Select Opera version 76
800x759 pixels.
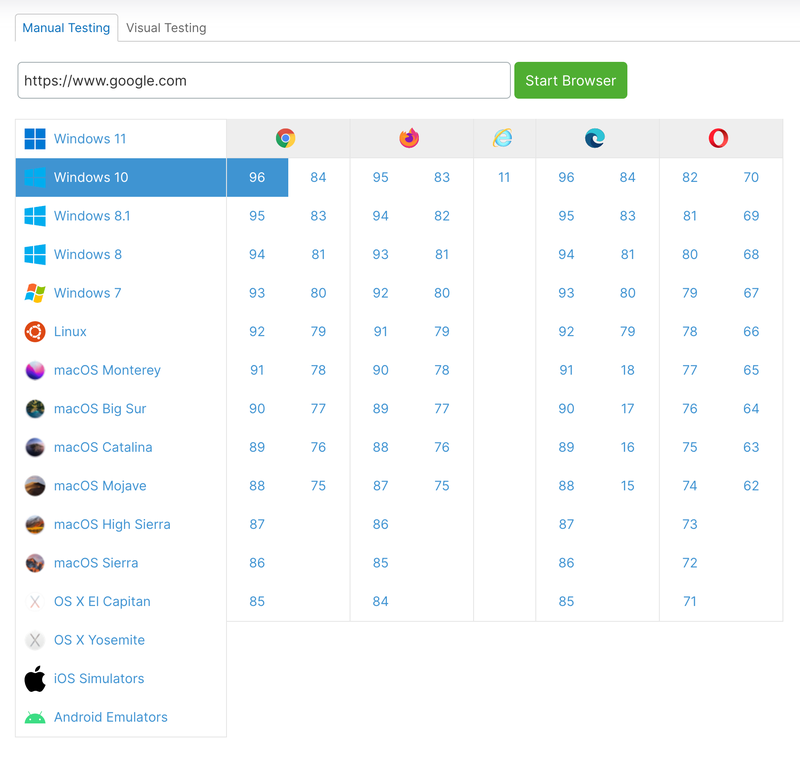point(690,409)
